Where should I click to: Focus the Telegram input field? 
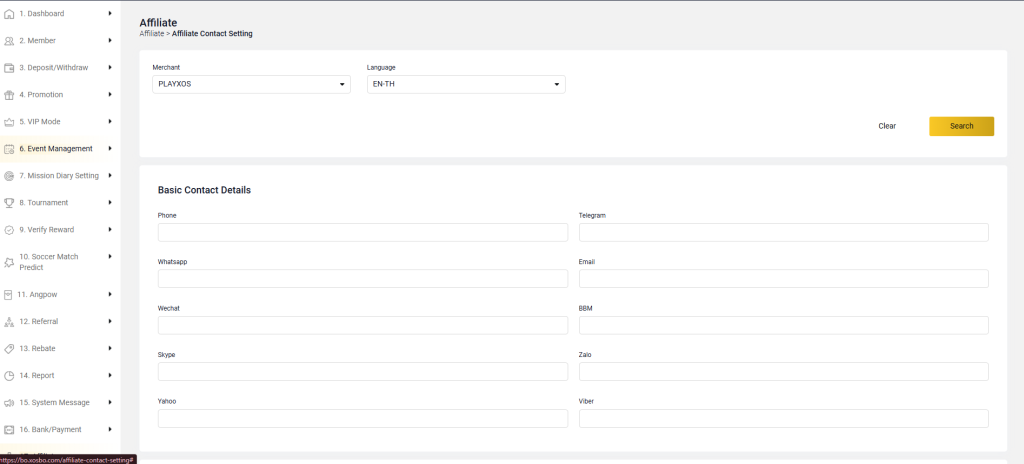784,233
